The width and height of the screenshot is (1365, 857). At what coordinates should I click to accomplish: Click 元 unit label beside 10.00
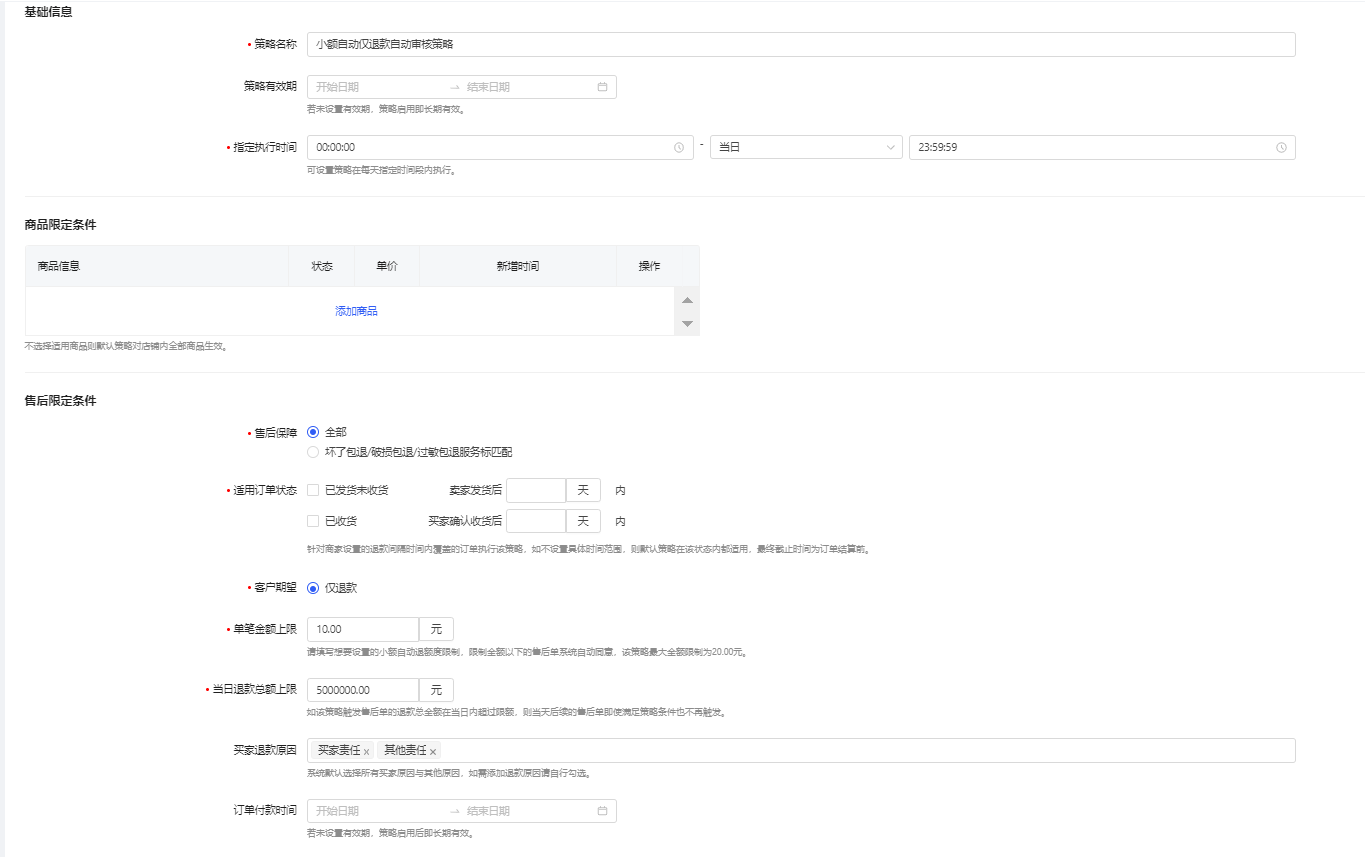[436, 629]
